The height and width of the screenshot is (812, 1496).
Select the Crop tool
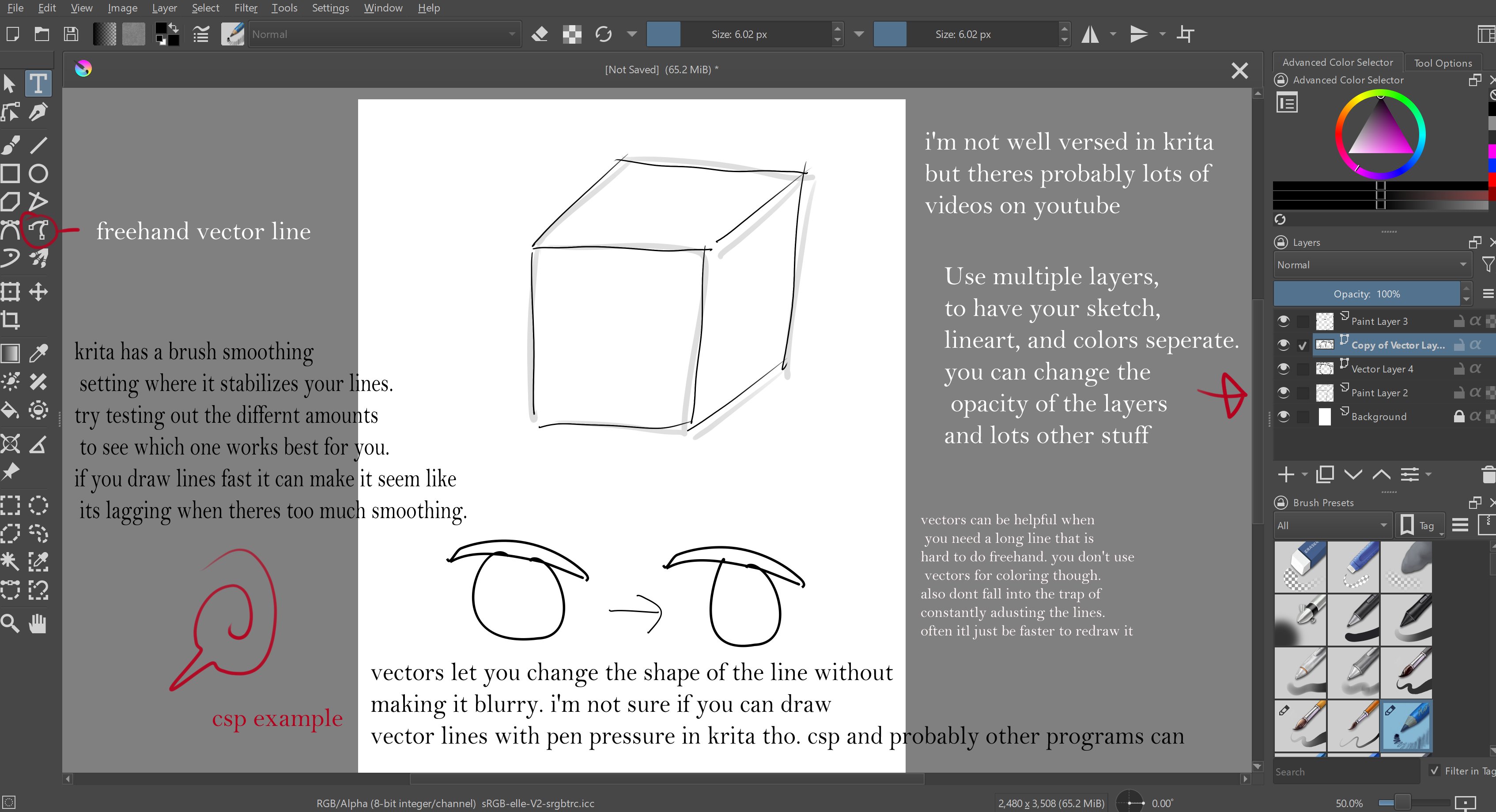click(11, 320)
